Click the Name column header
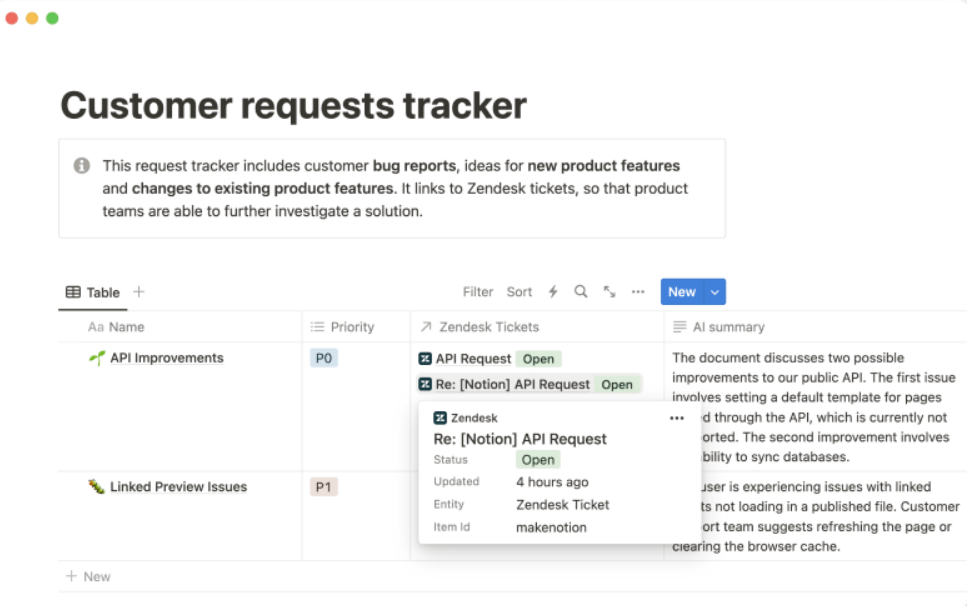967x606 pixels. [116, 327]
